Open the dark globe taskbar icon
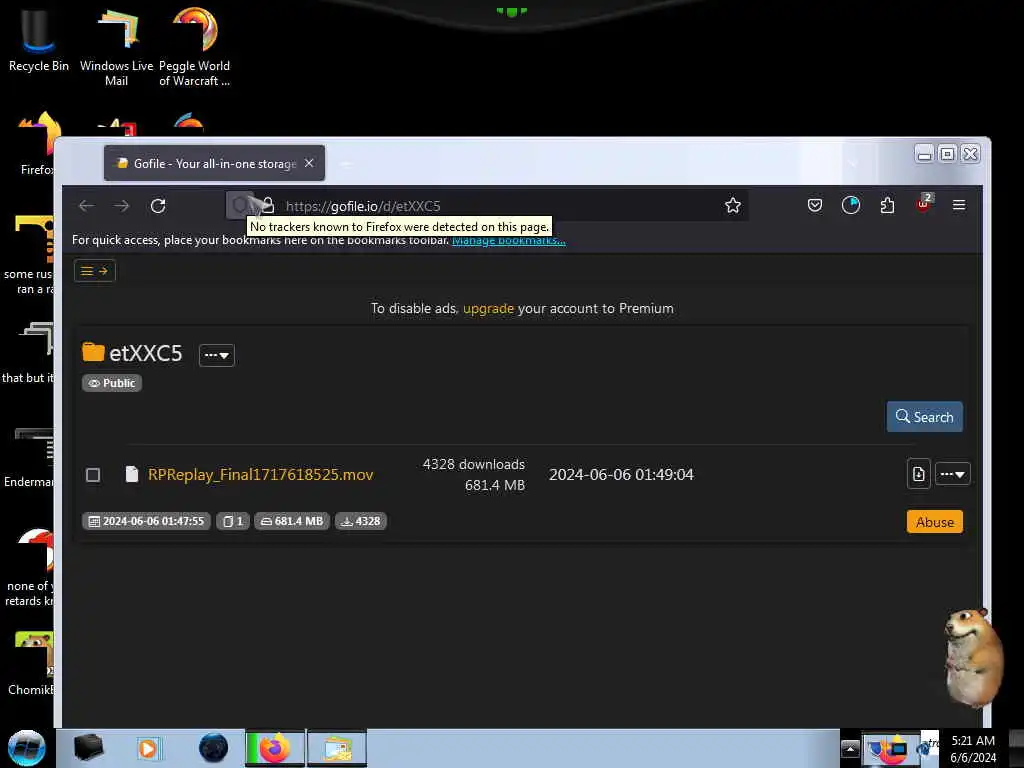Image resolution: width=1024 pixels, height=768 pixels. coord(214,748)
